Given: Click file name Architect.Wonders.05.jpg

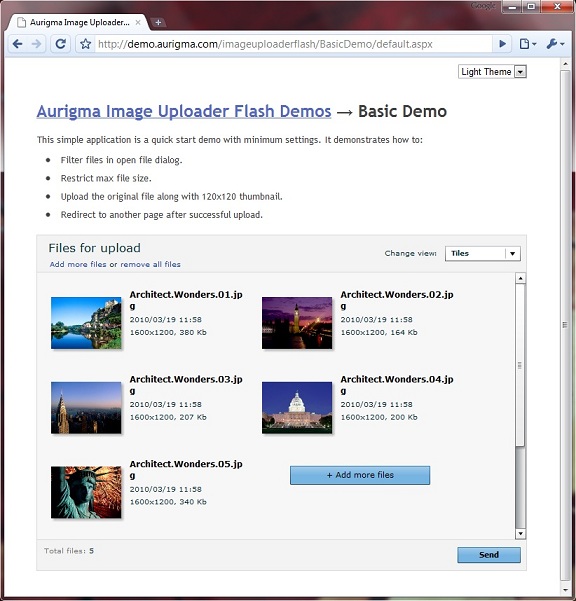Looking at the screenshot, I should (x=186, y=470).
